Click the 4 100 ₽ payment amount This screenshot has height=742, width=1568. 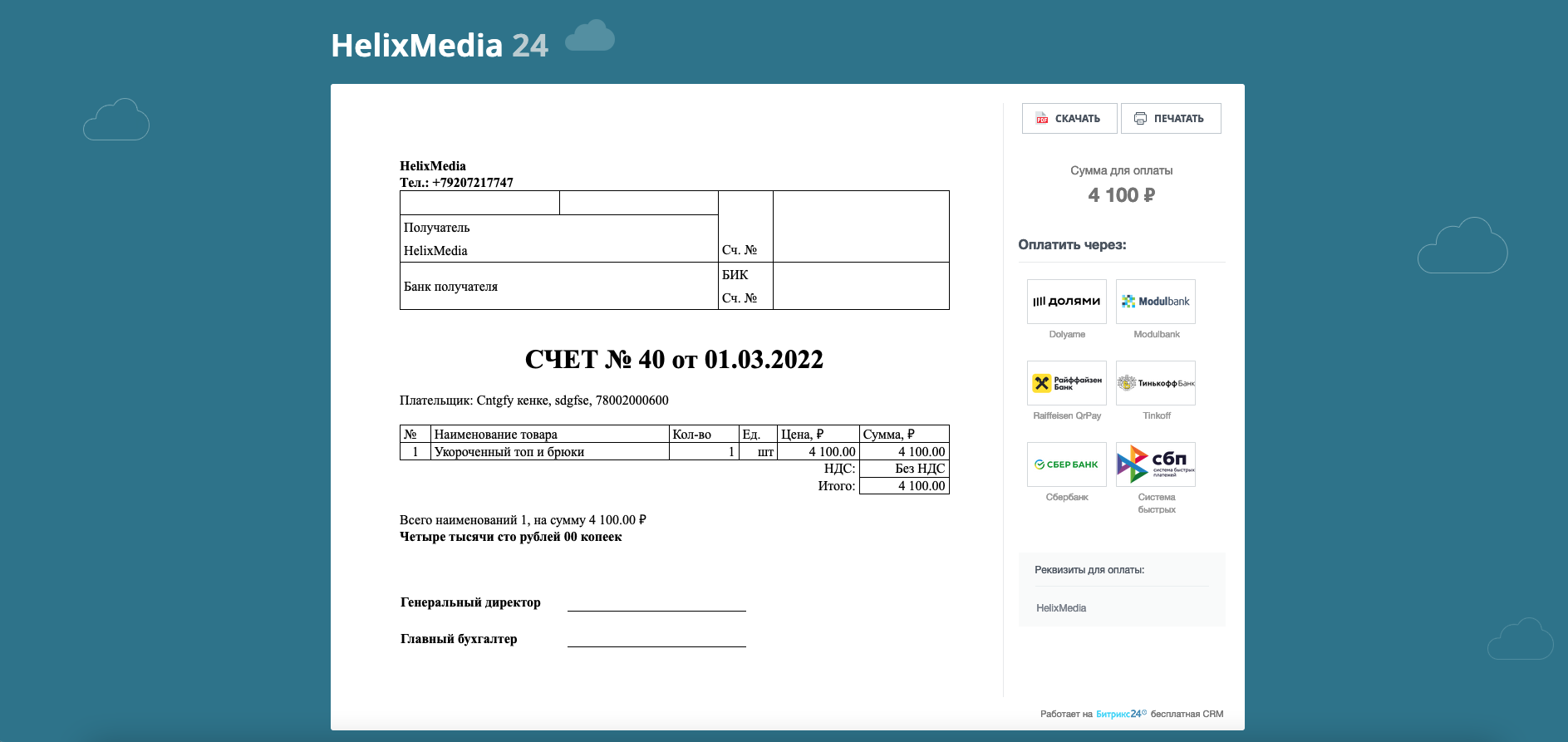(1121, 195)
